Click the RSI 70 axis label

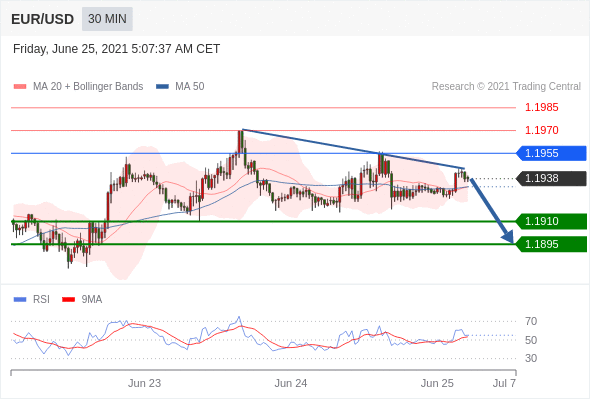point(531,321)
